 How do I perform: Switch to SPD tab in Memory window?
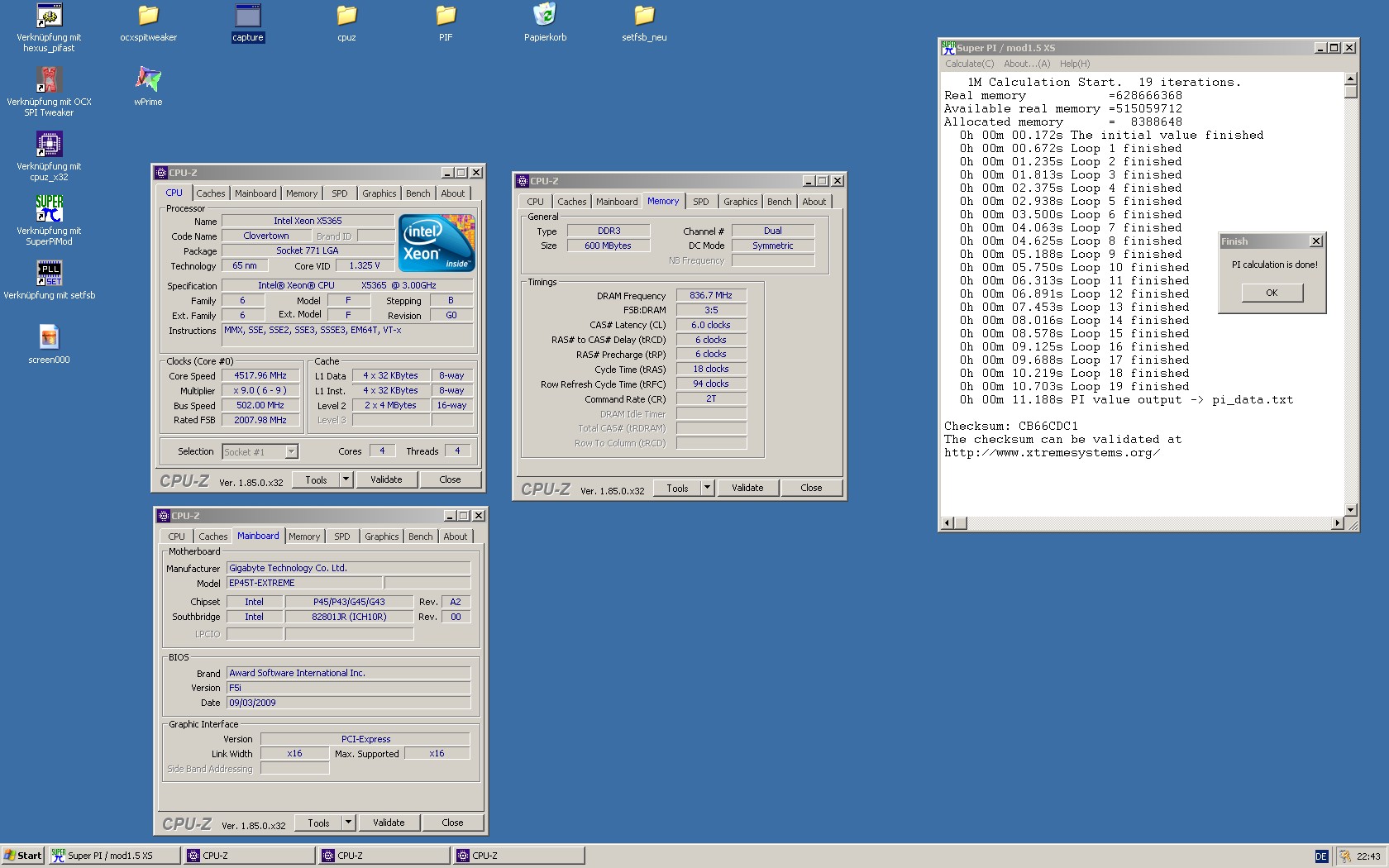pos(701,202)
